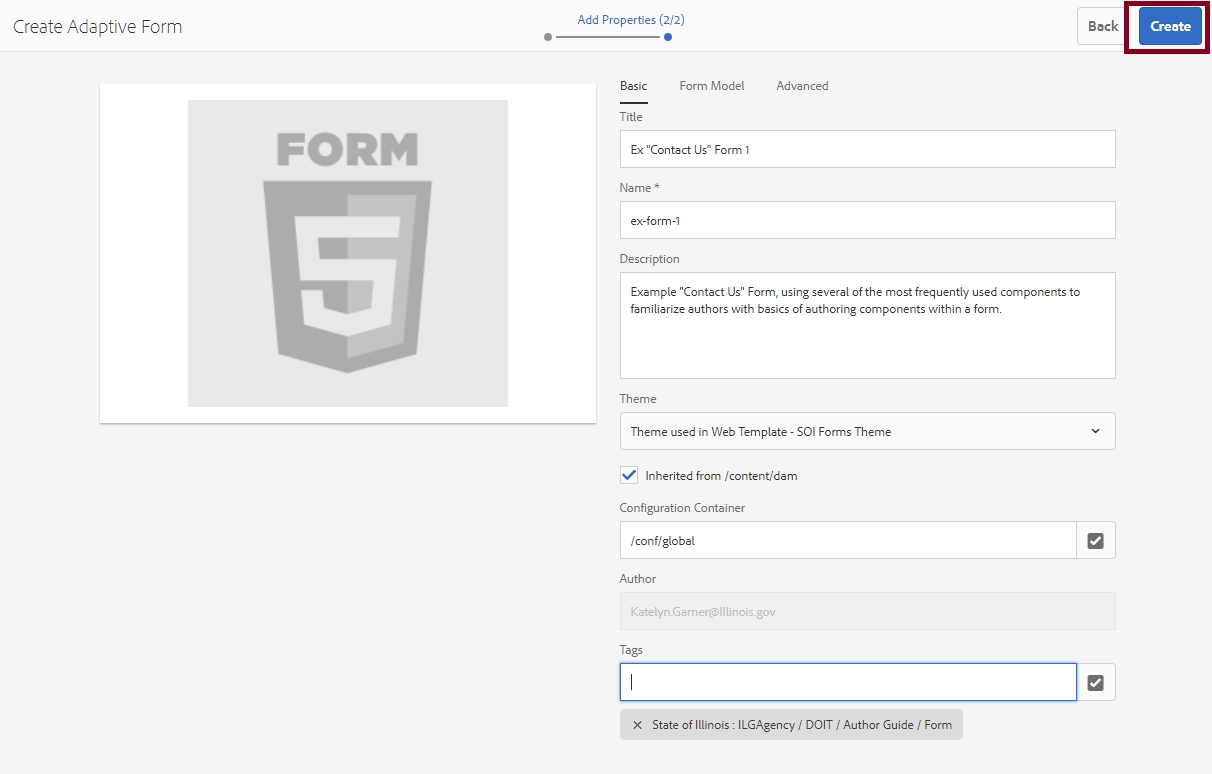Click the Create button

1170,26
